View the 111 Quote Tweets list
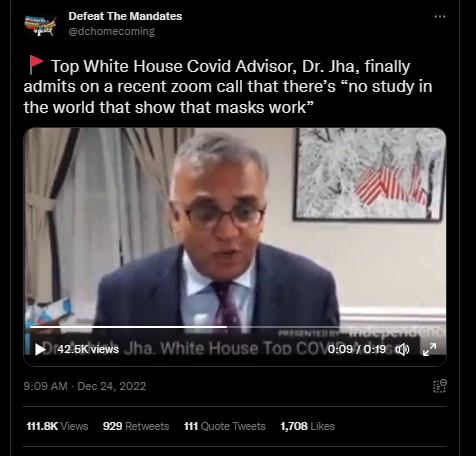The image size is (476, 456). point(225,426)
